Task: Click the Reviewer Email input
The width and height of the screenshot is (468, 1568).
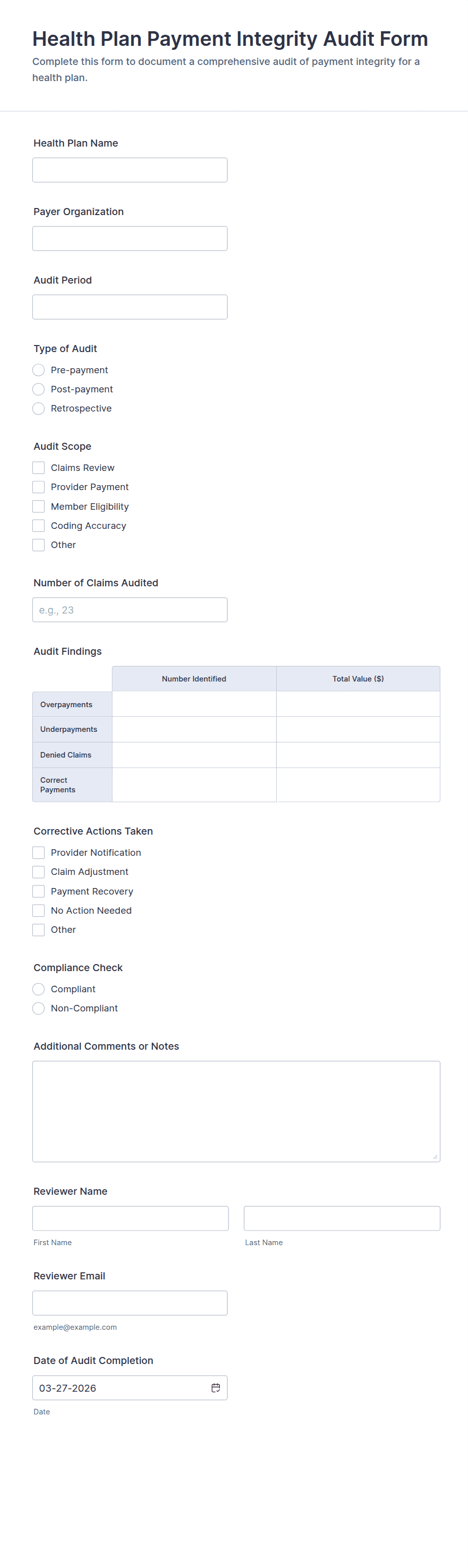Action: click(x=130, y=1303)
